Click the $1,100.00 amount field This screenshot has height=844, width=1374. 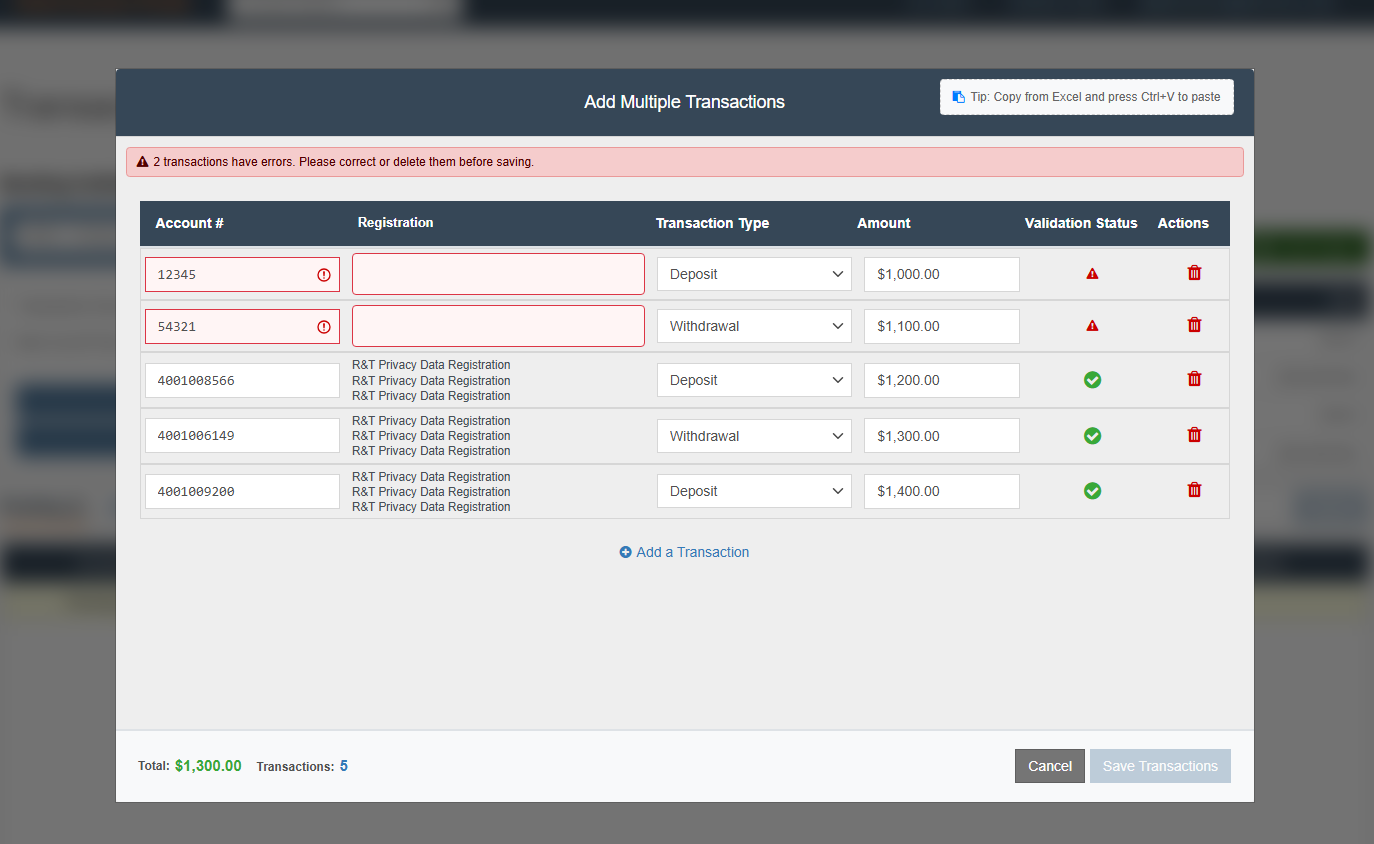(942, 326)
